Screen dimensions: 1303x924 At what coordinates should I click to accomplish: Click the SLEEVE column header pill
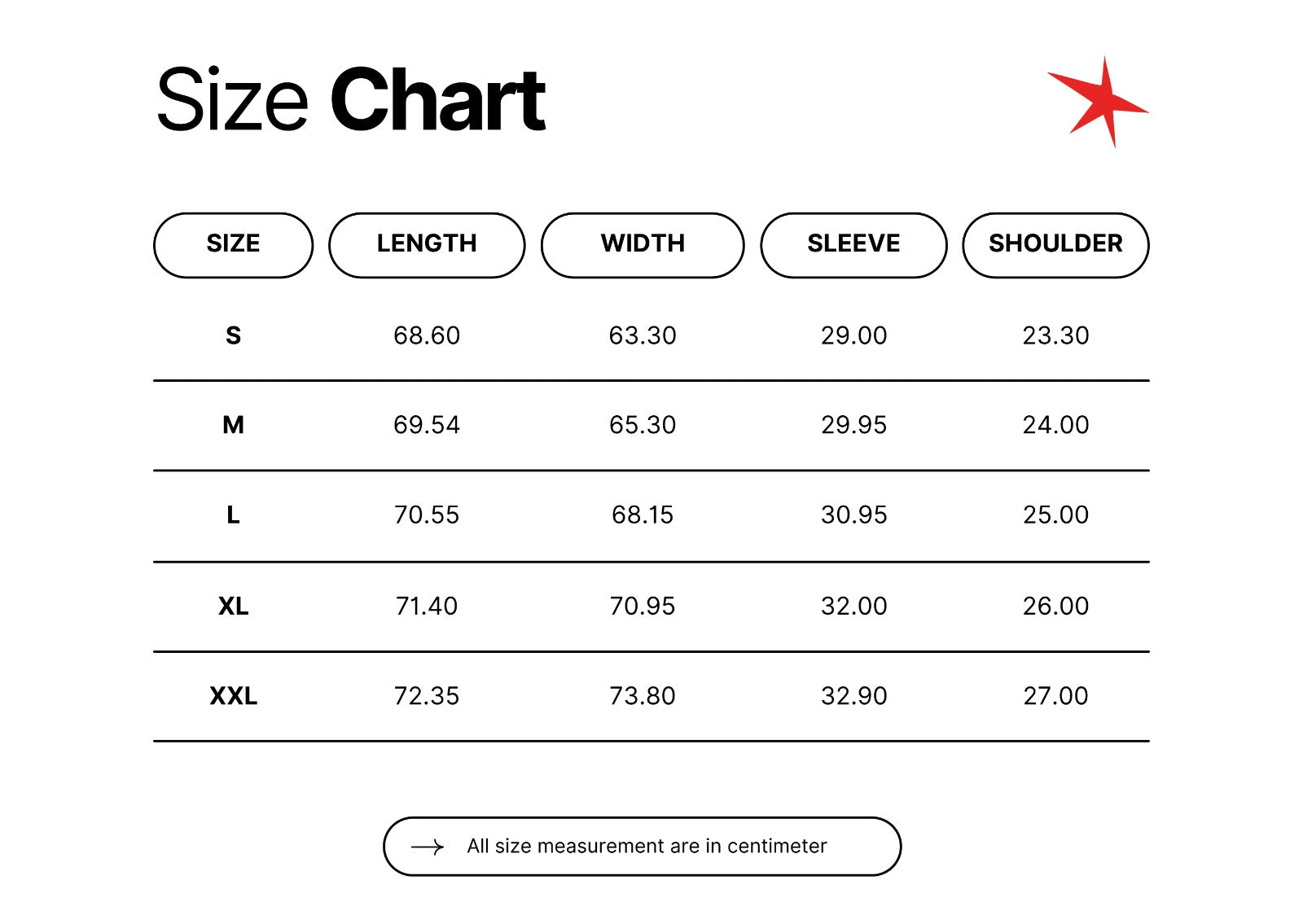click(853, 244)
